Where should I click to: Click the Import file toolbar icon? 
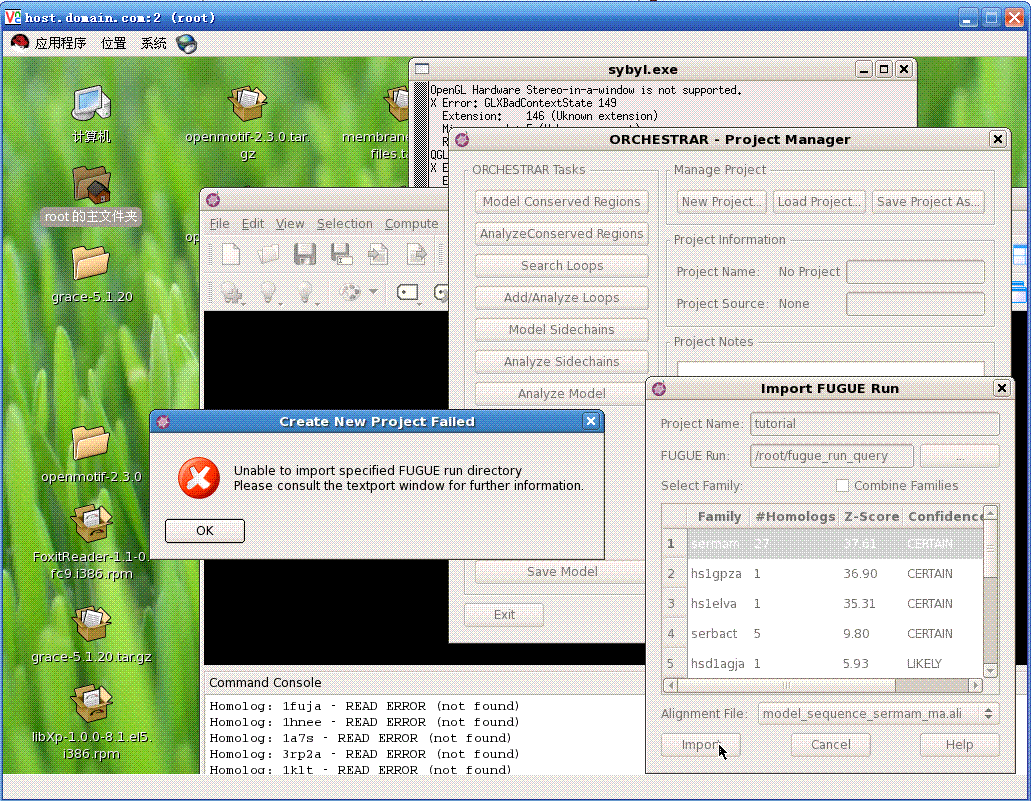coord(378,255)
